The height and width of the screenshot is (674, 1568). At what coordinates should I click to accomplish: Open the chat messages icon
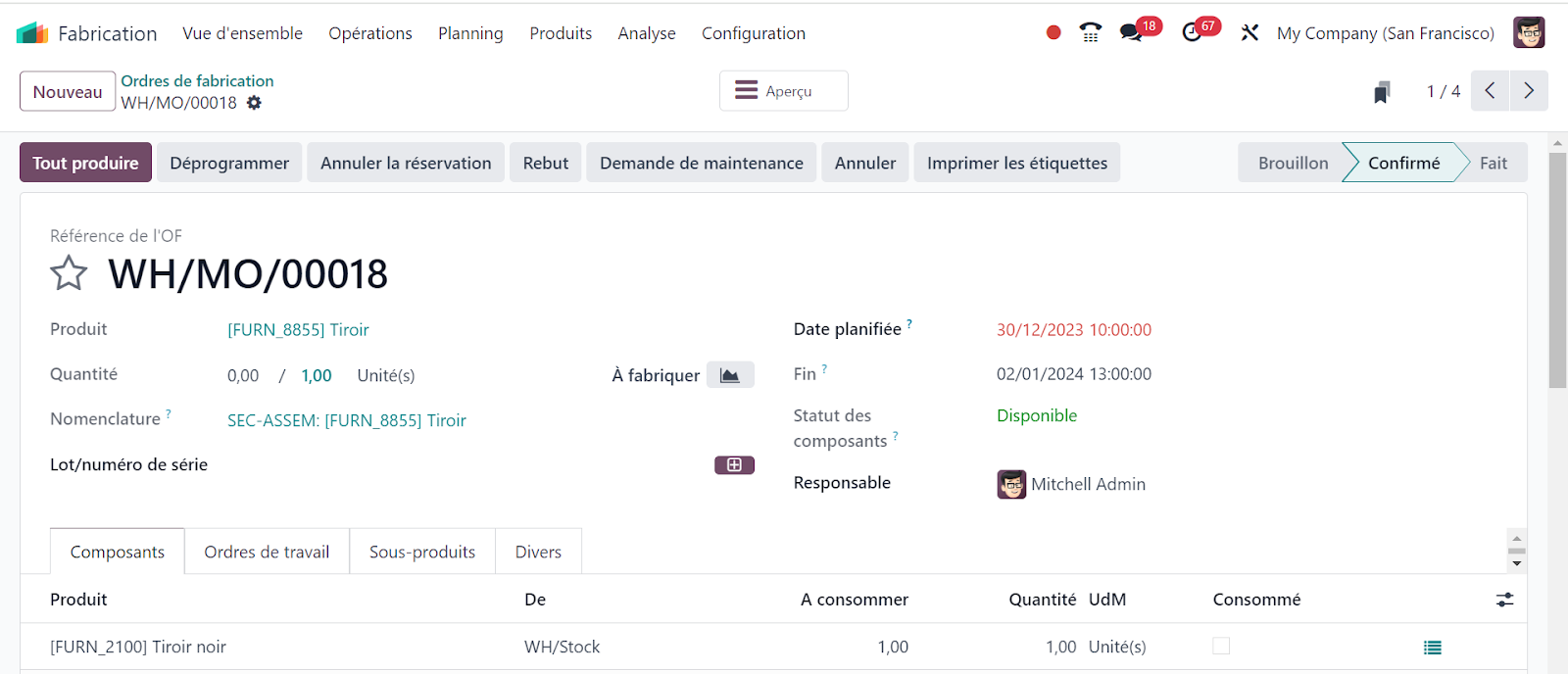tap(1131, 32)
